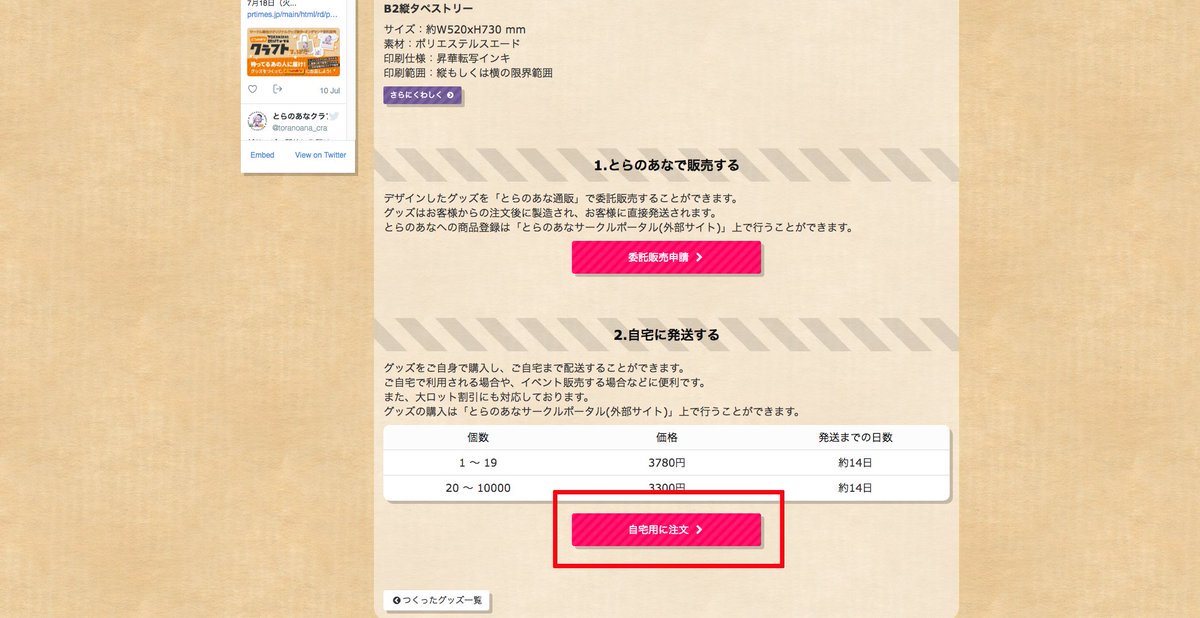Click the さらにくわしく button
This screenshot has width=1200, height=618.
[422, 95]
